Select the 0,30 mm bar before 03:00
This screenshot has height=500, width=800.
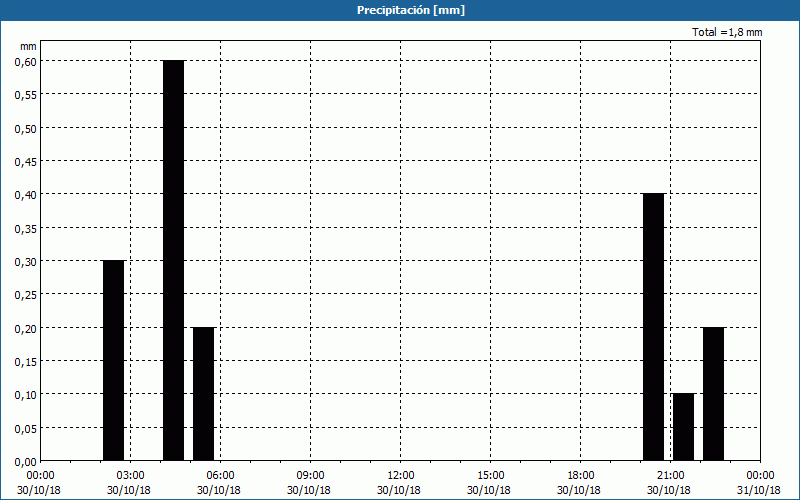(x=113, y=360)
